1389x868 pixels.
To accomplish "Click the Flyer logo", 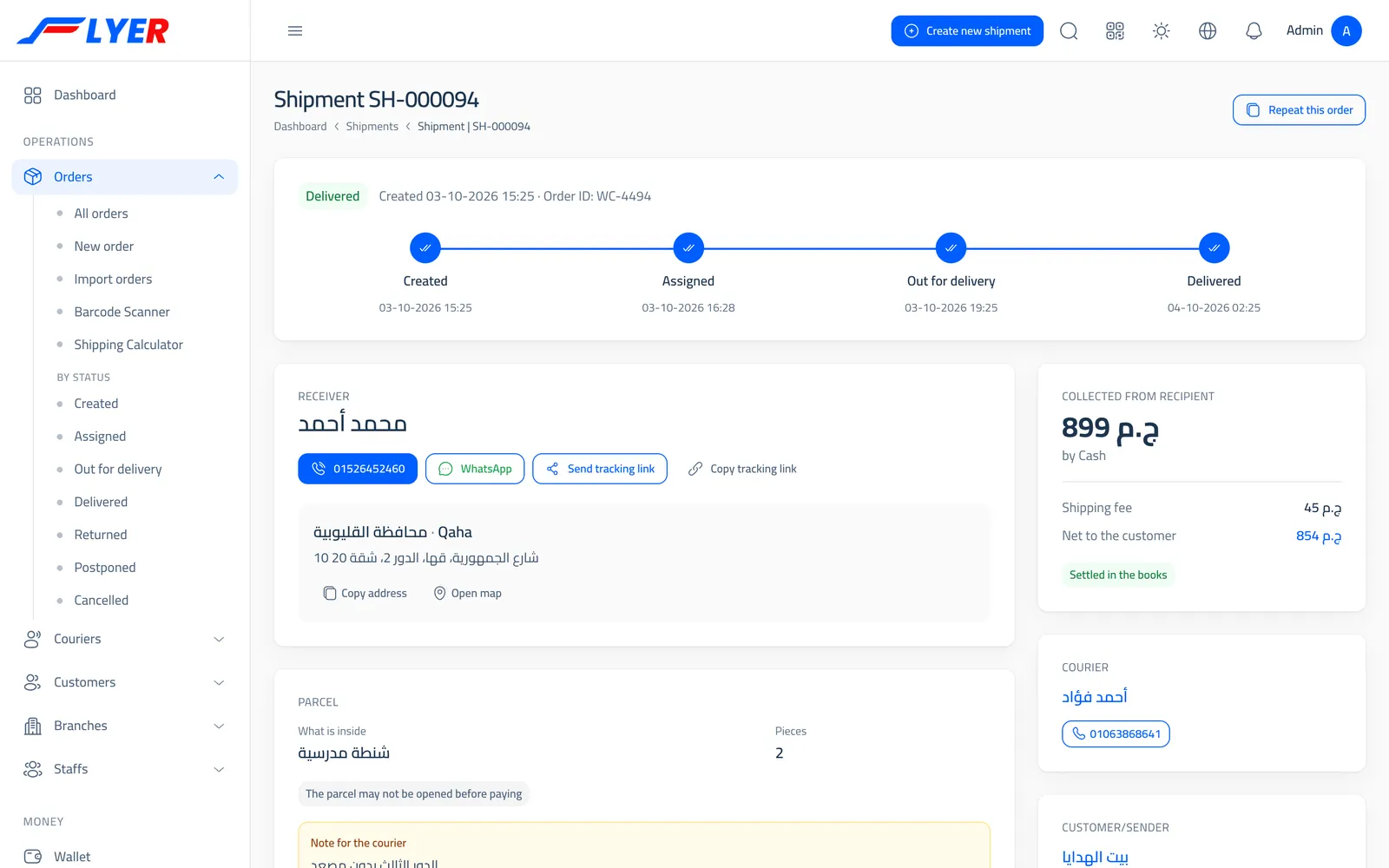I will [x=93, y=31].
